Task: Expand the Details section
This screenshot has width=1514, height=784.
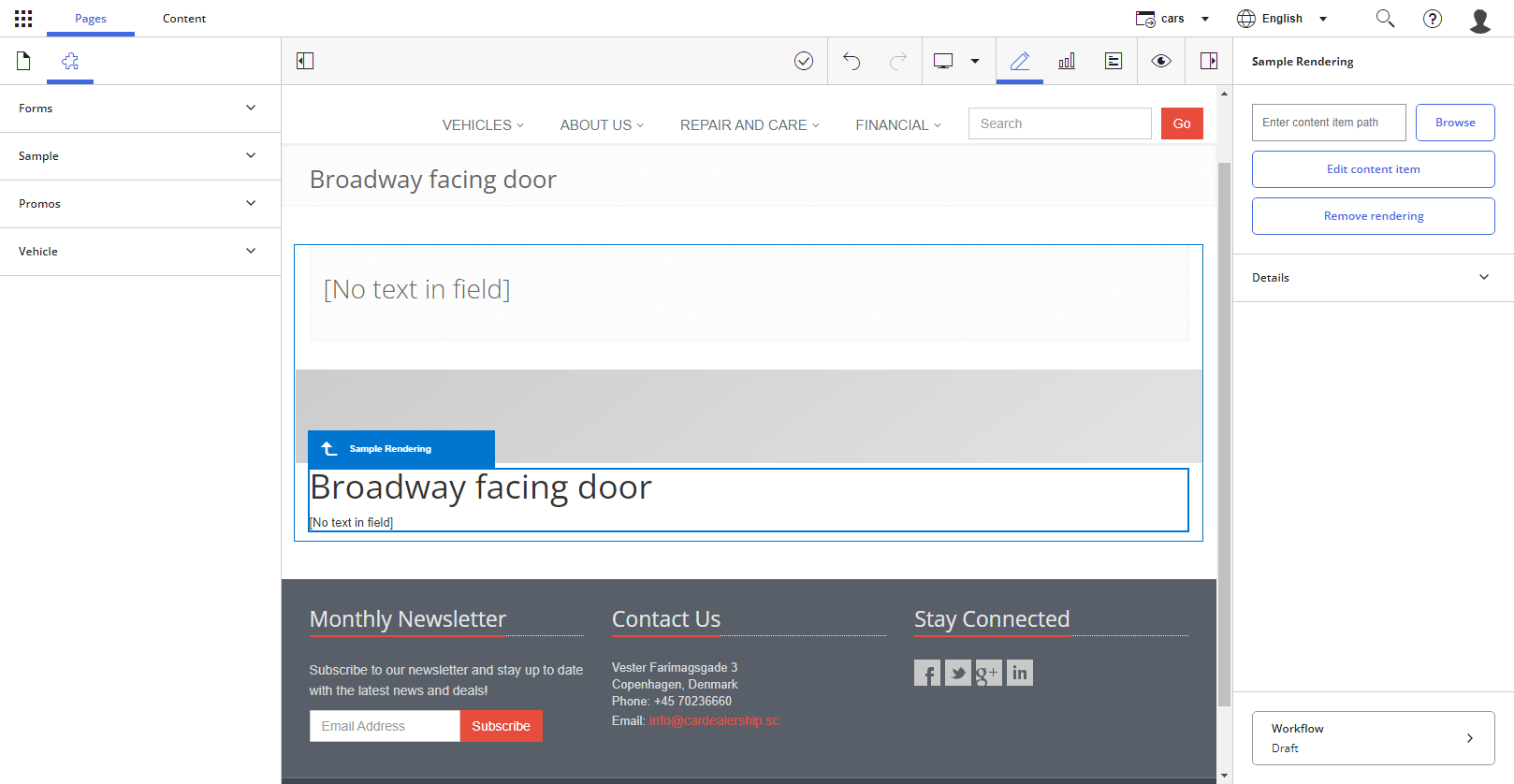Action: coord(1373,278)
